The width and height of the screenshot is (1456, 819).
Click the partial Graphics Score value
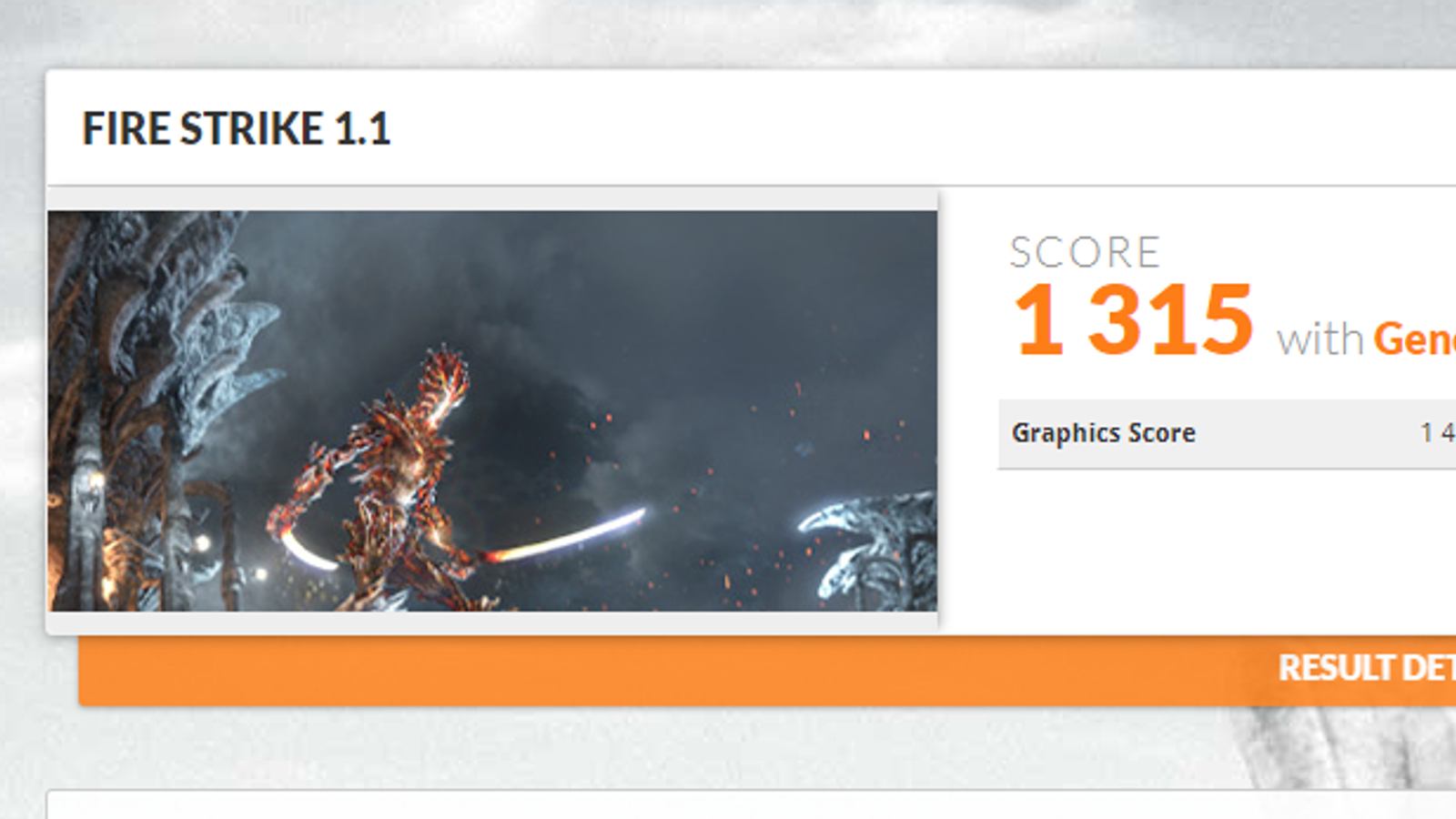1438,433
